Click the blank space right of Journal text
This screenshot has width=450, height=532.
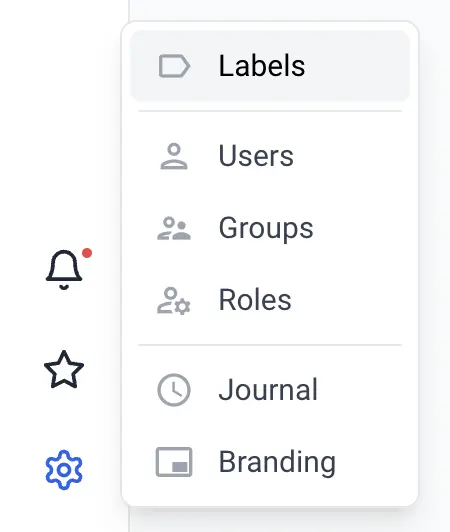[363, 390]
